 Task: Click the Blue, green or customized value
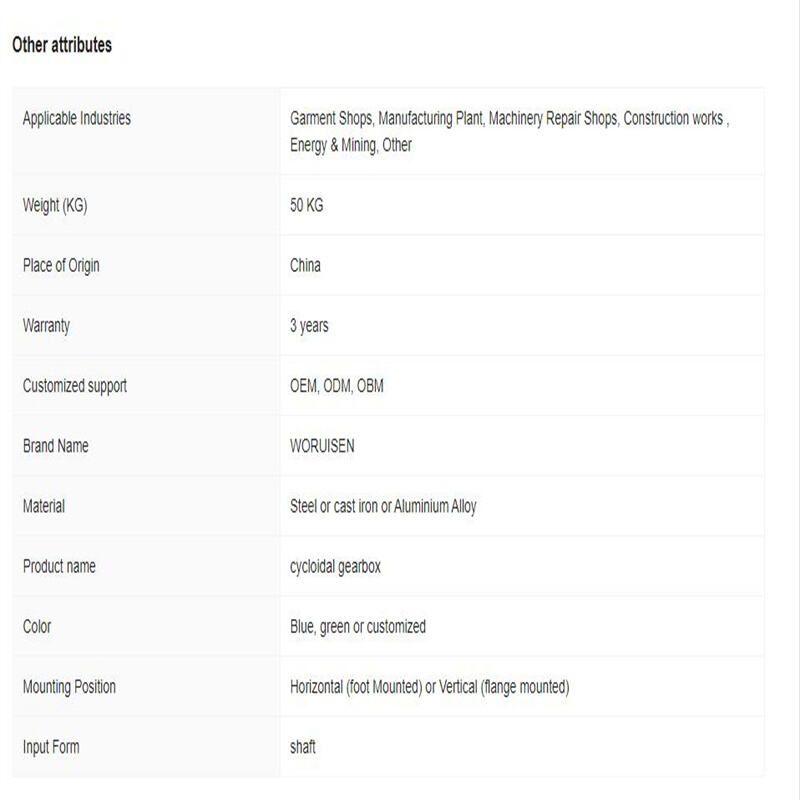(358, 627)
